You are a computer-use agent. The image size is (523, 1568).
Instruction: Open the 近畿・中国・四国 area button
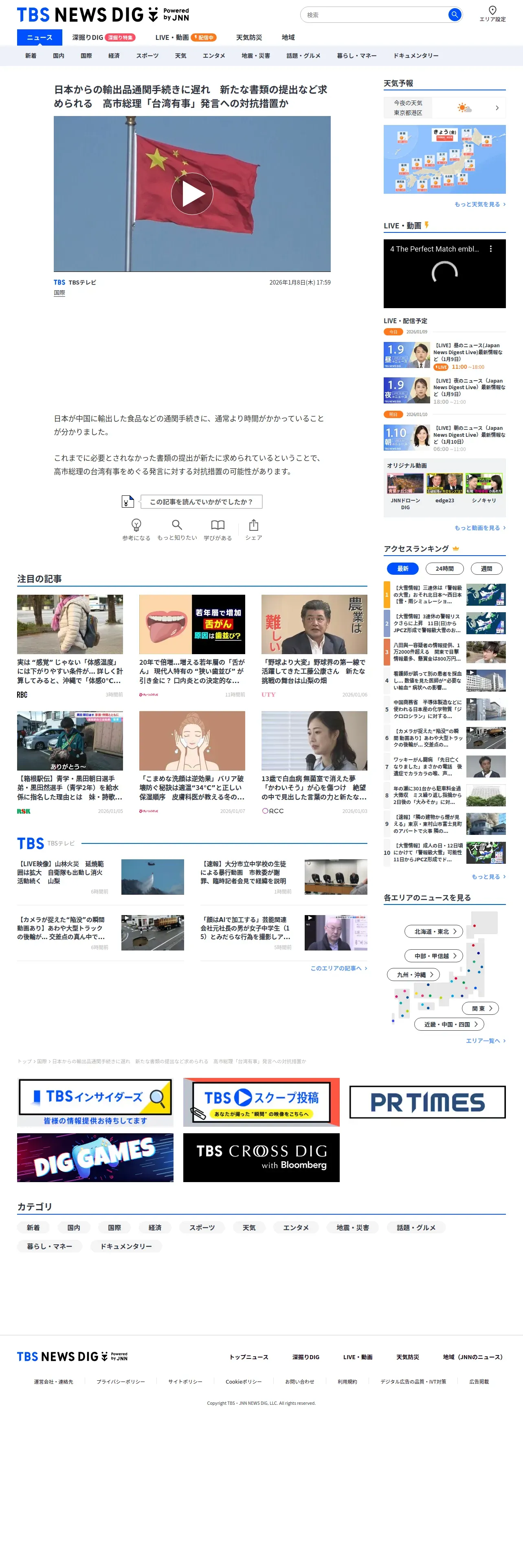click(449, 1025)
